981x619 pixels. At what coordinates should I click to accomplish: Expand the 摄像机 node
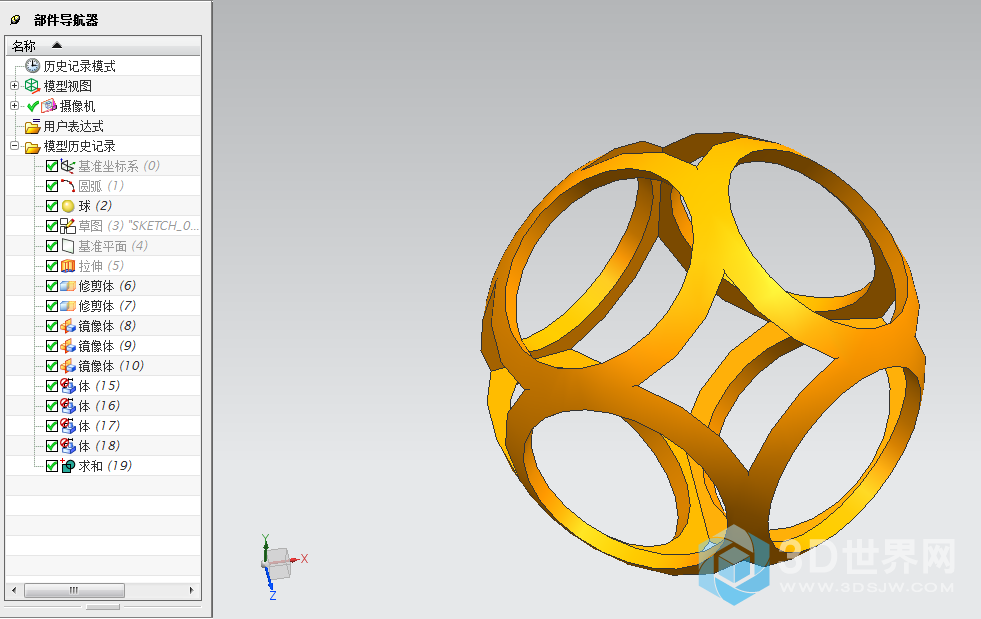pos(14,106)
